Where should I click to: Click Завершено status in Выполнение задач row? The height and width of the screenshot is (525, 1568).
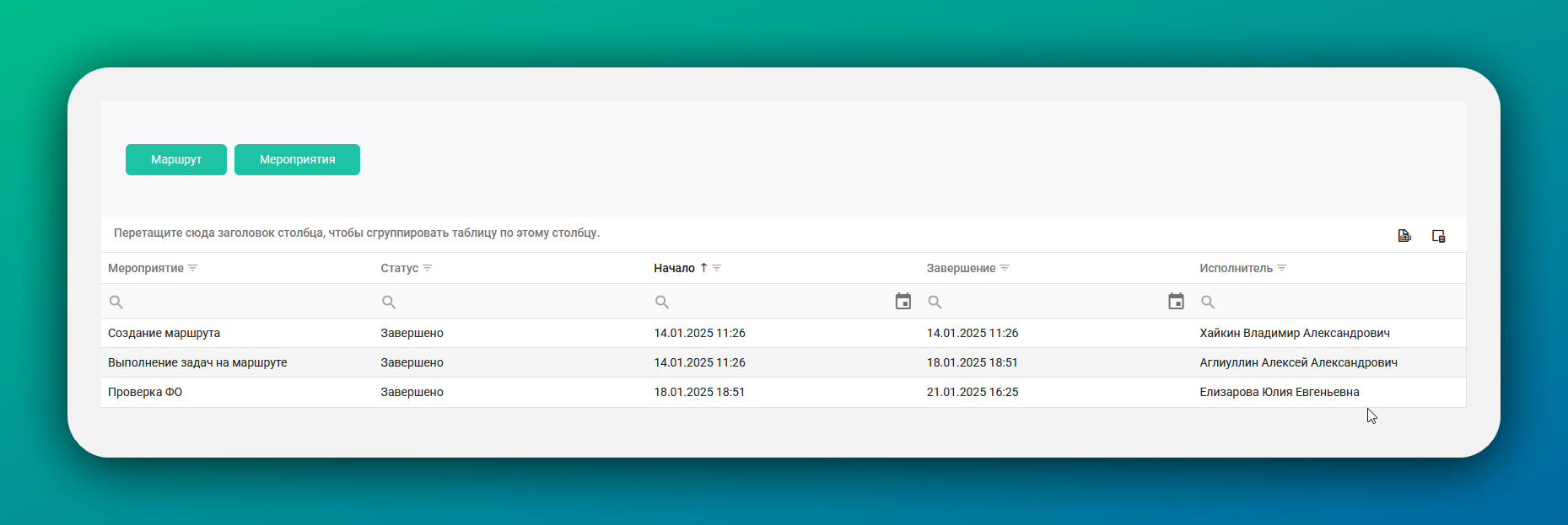tap(412, 362)
